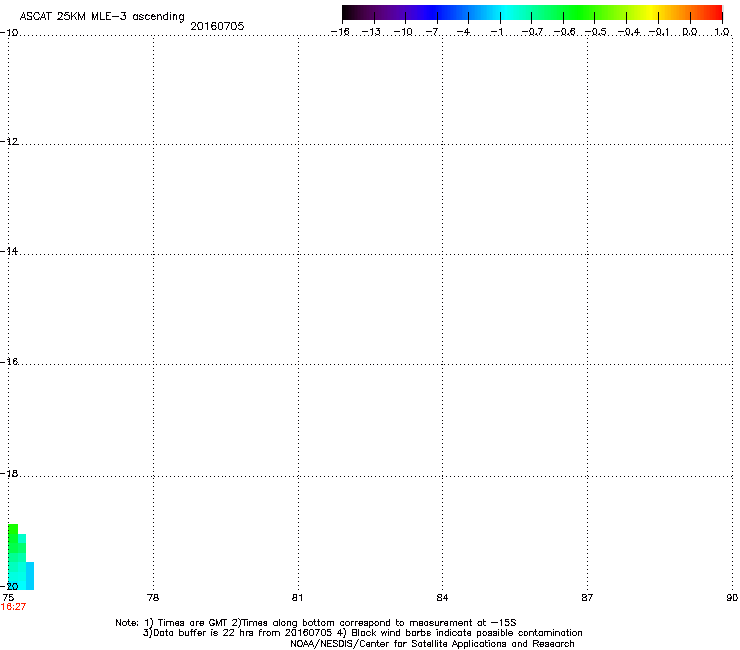Screen dimensions: 740x650
Task: Click the red 16:27 time stamp
Action: [x=13, y=607]
